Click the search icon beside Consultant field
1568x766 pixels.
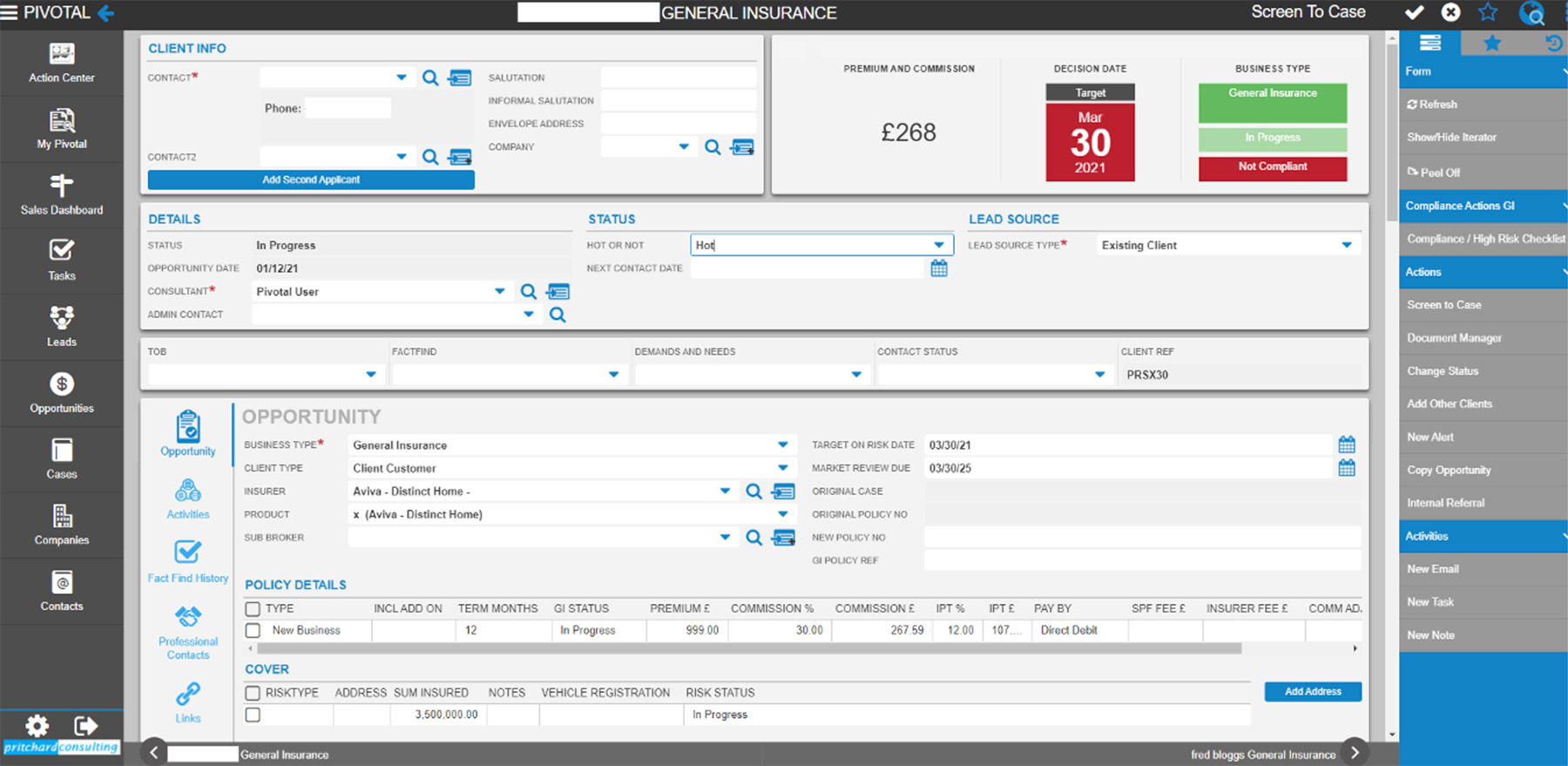[x=528, y=292]
